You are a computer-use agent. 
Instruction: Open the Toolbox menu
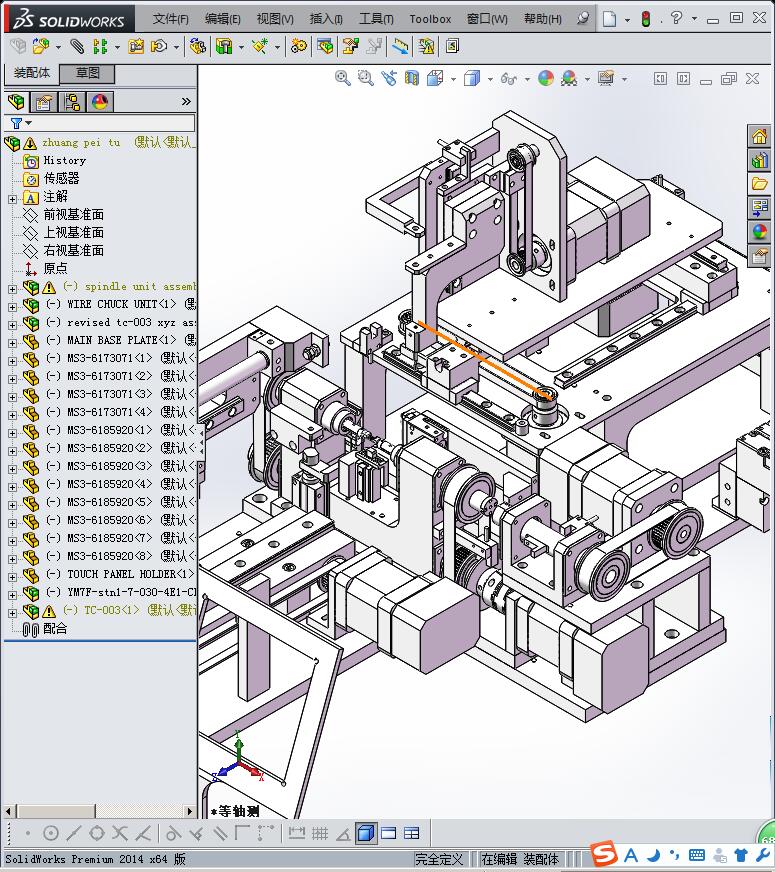click(430, 19)
